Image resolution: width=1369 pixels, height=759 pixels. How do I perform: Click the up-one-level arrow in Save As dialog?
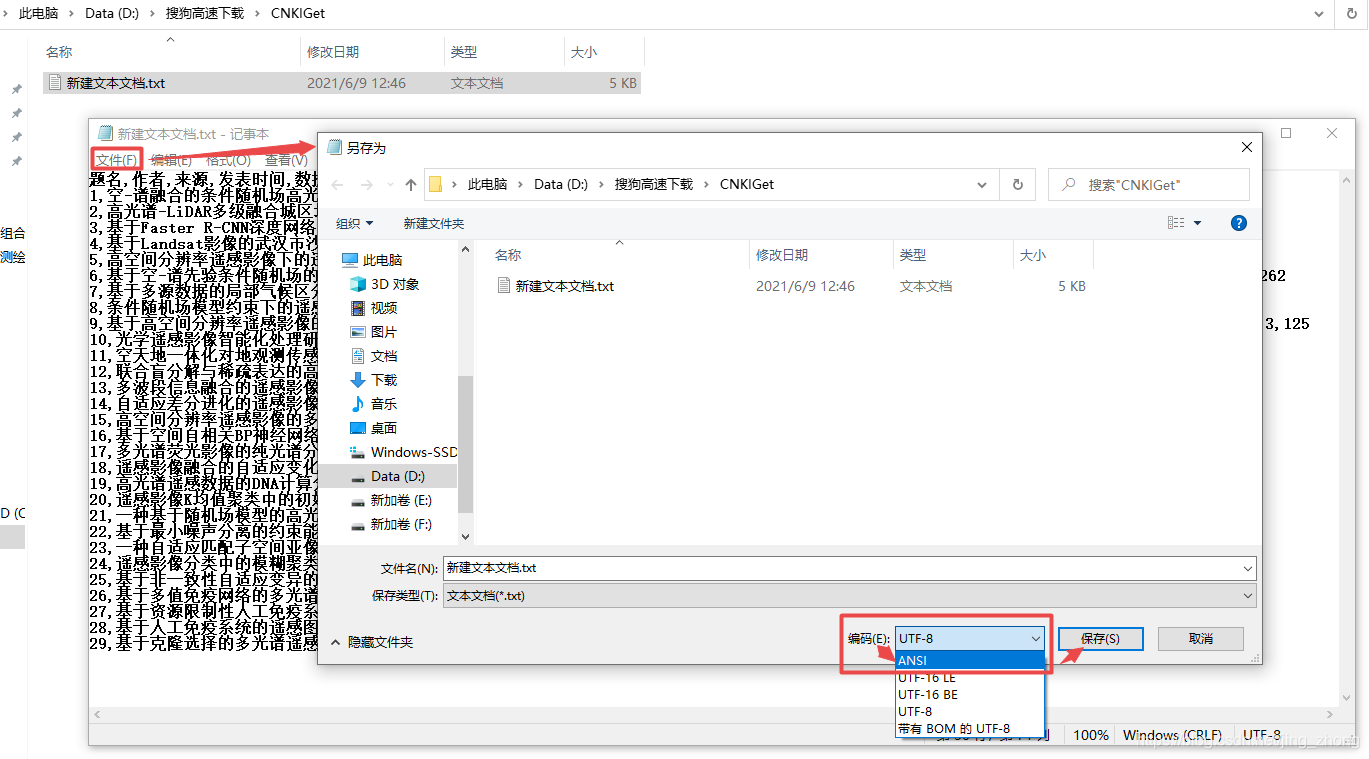coord(411,185)
